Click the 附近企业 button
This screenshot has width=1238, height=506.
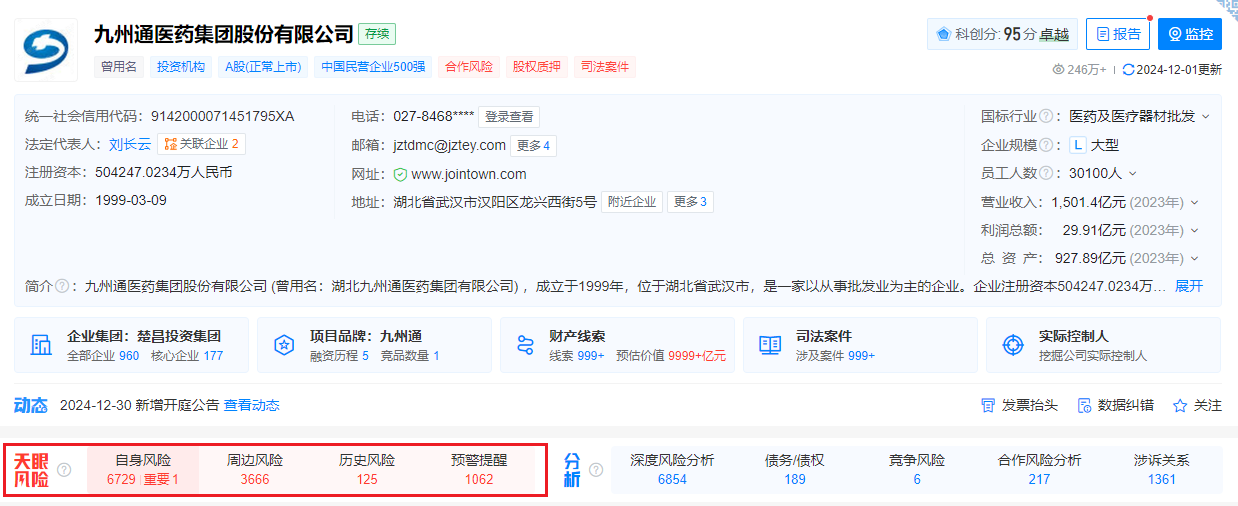632,202
